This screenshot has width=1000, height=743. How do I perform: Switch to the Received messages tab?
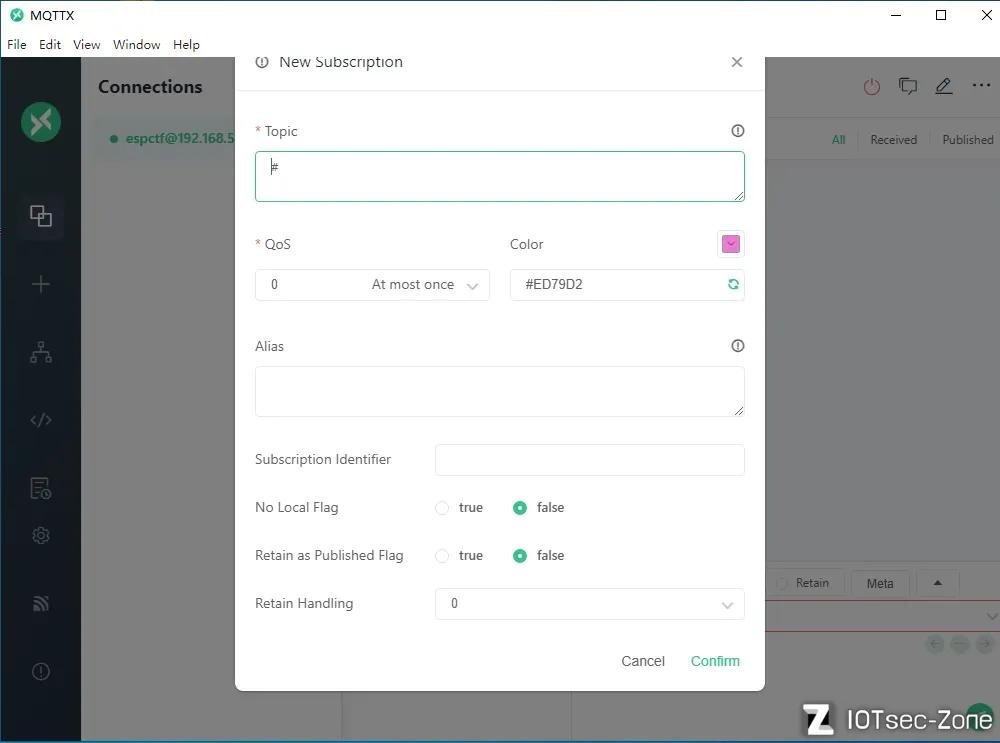tap(893, 140)
